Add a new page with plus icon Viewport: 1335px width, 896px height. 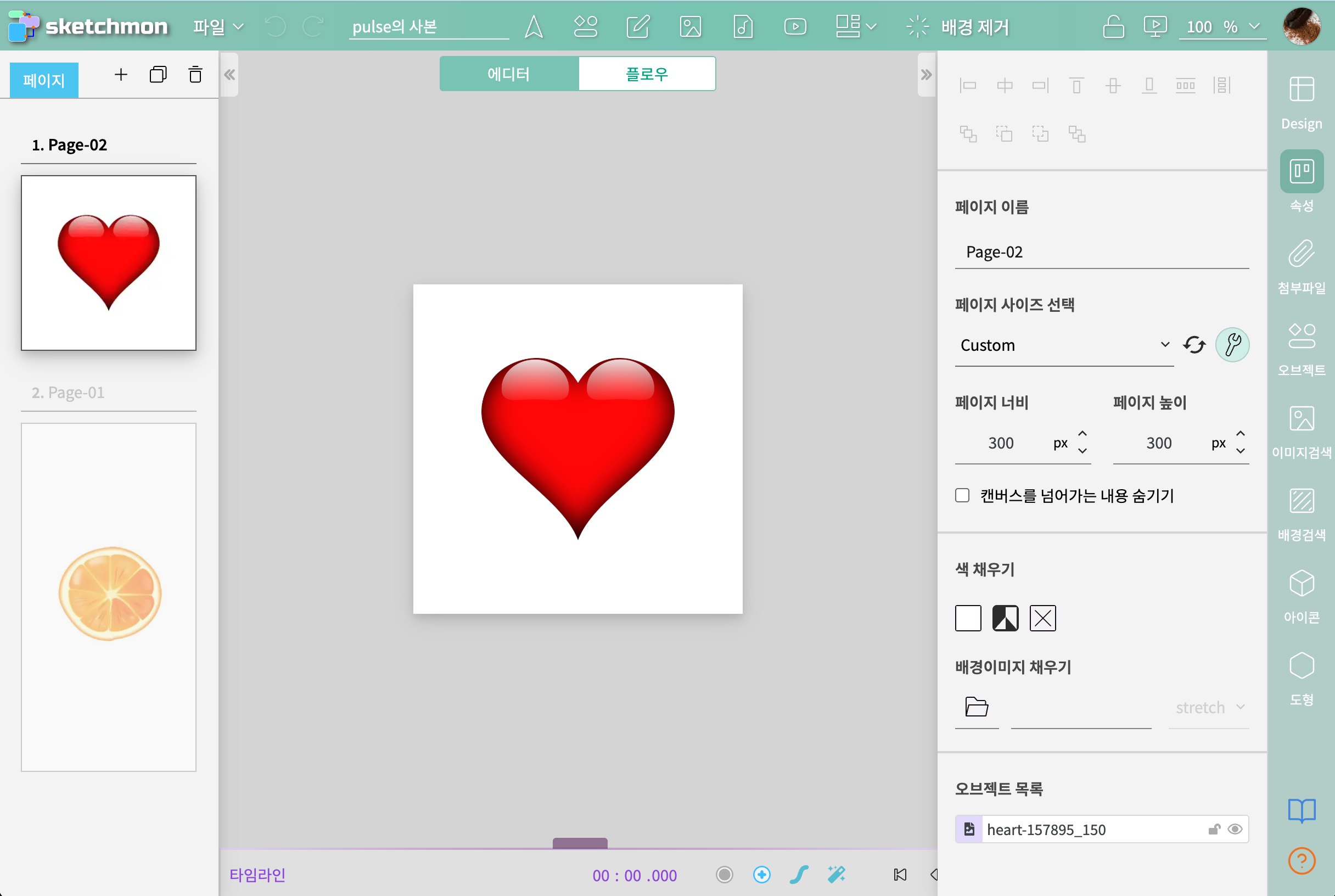click(121, 75)
